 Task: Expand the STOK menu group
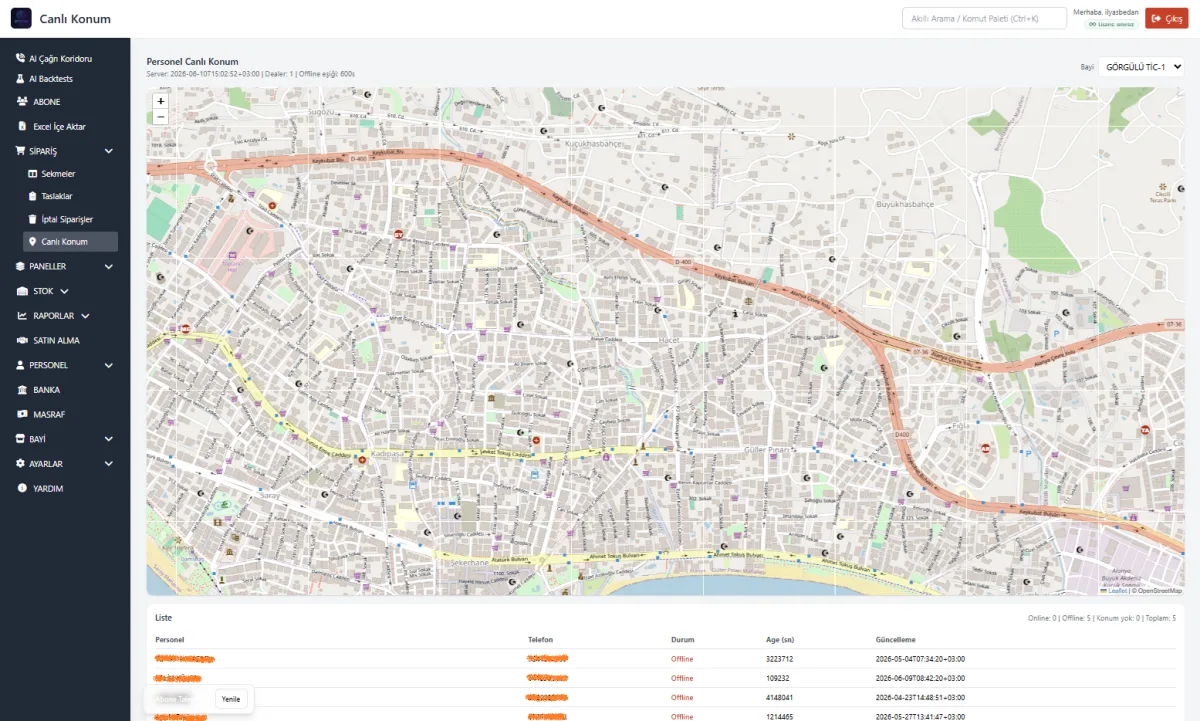[x=65, y=291]
